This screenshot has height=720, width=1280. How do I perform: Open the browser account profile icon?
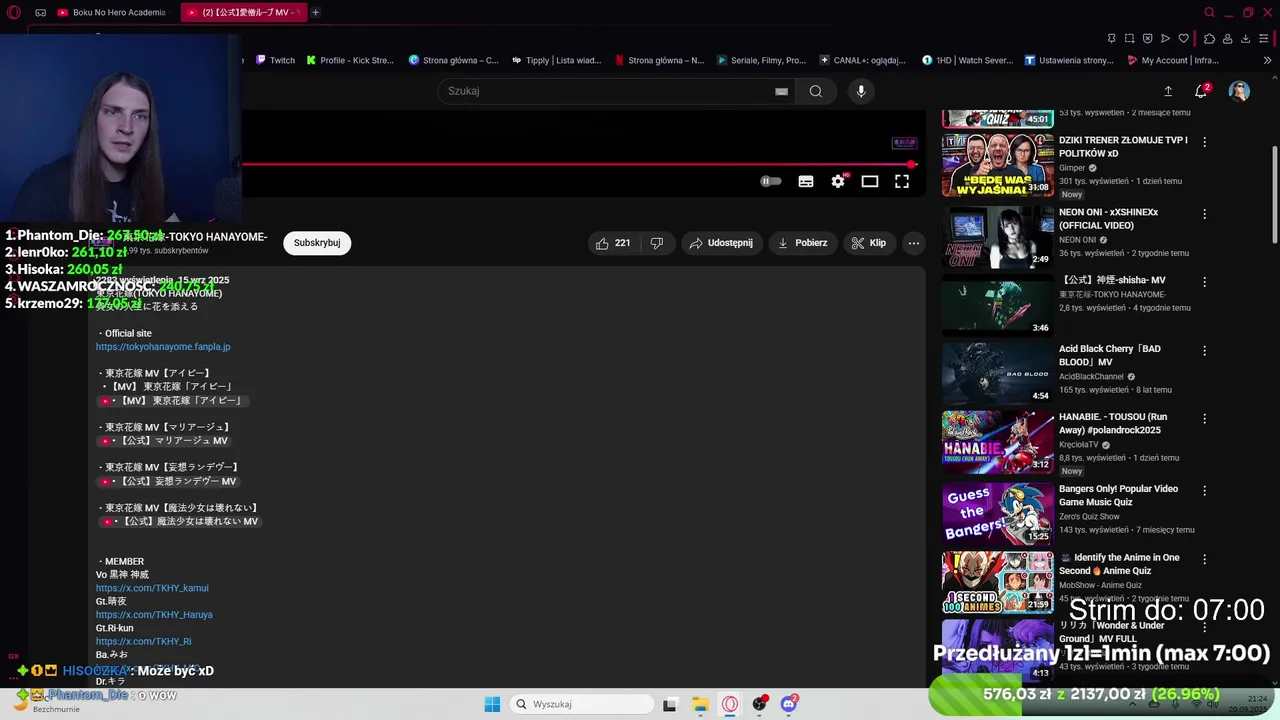point(1227,39)
